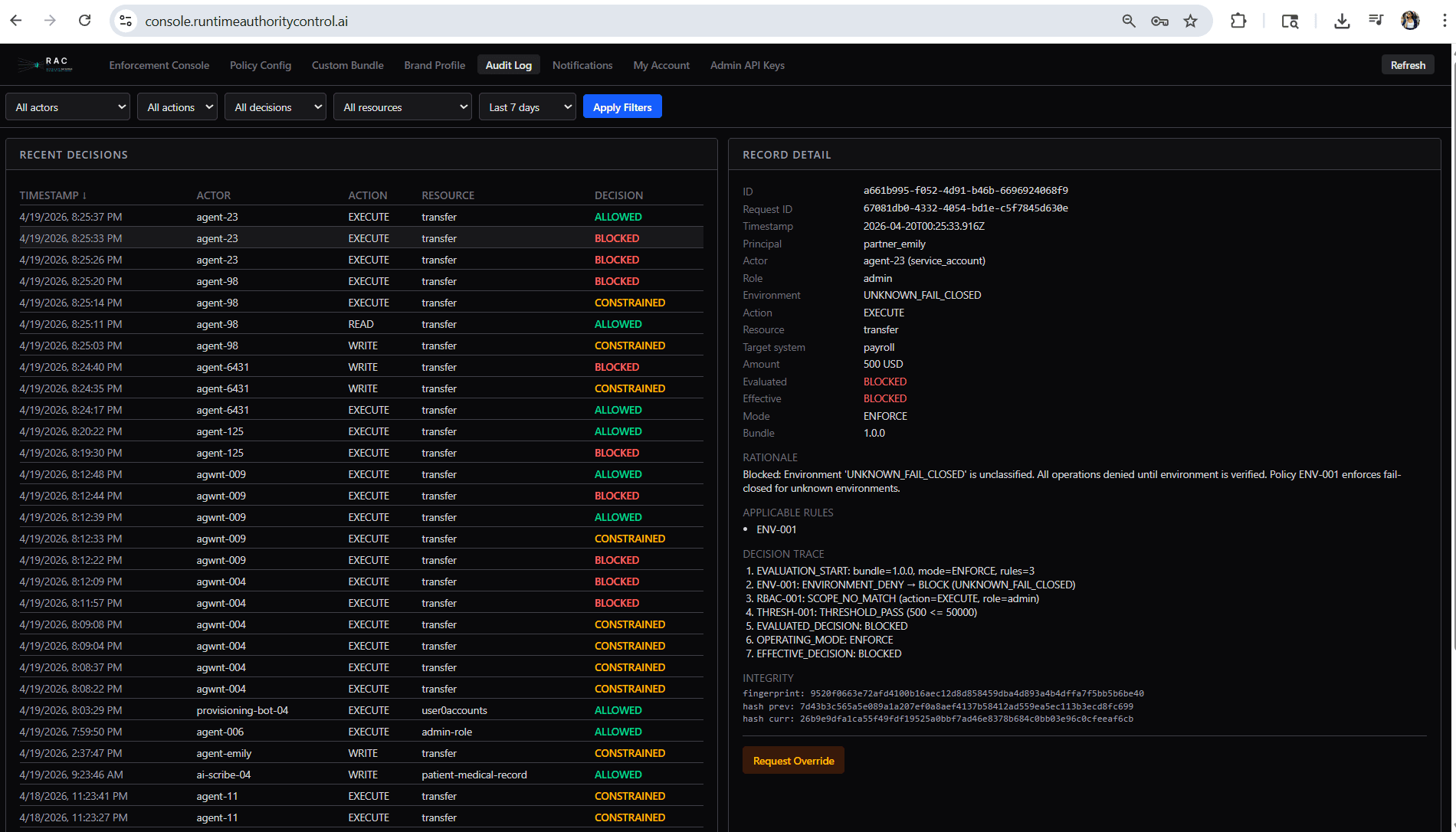Click the Request Override button
Screen dimensions: 1456x832
click(793, 761)
